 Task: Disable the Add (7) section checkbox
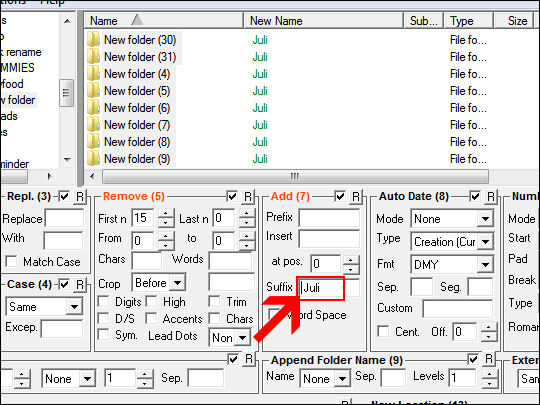[x=340, y=196]
